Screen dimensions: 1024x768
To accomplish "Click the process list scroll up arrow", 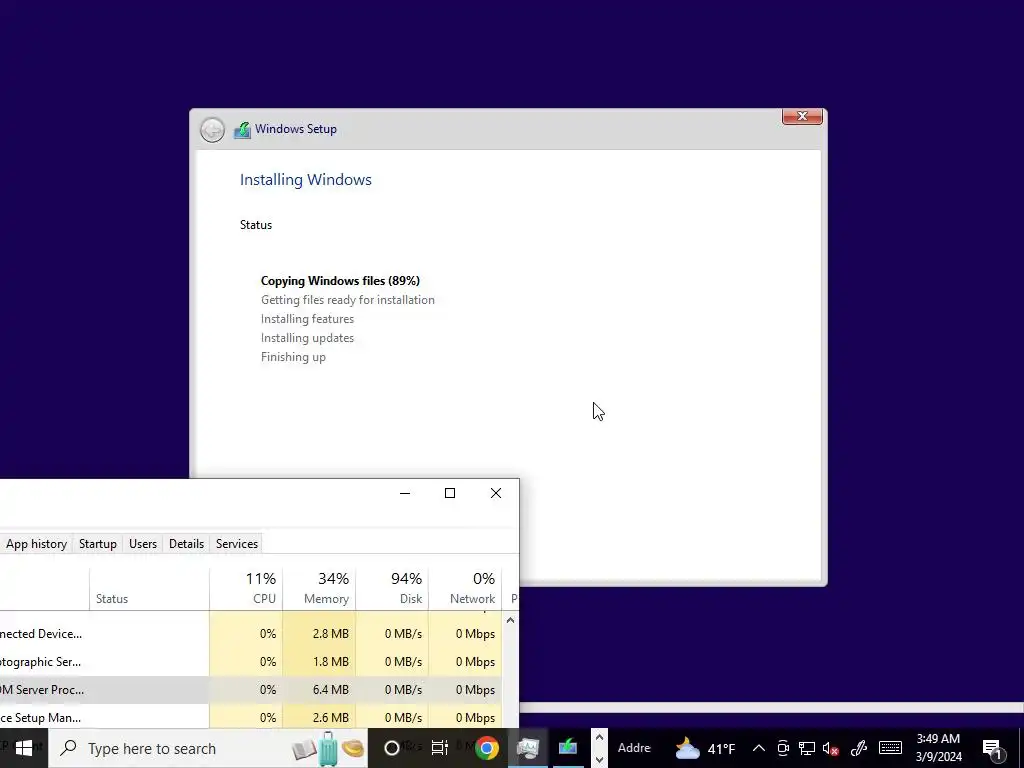I will point(510,620).
